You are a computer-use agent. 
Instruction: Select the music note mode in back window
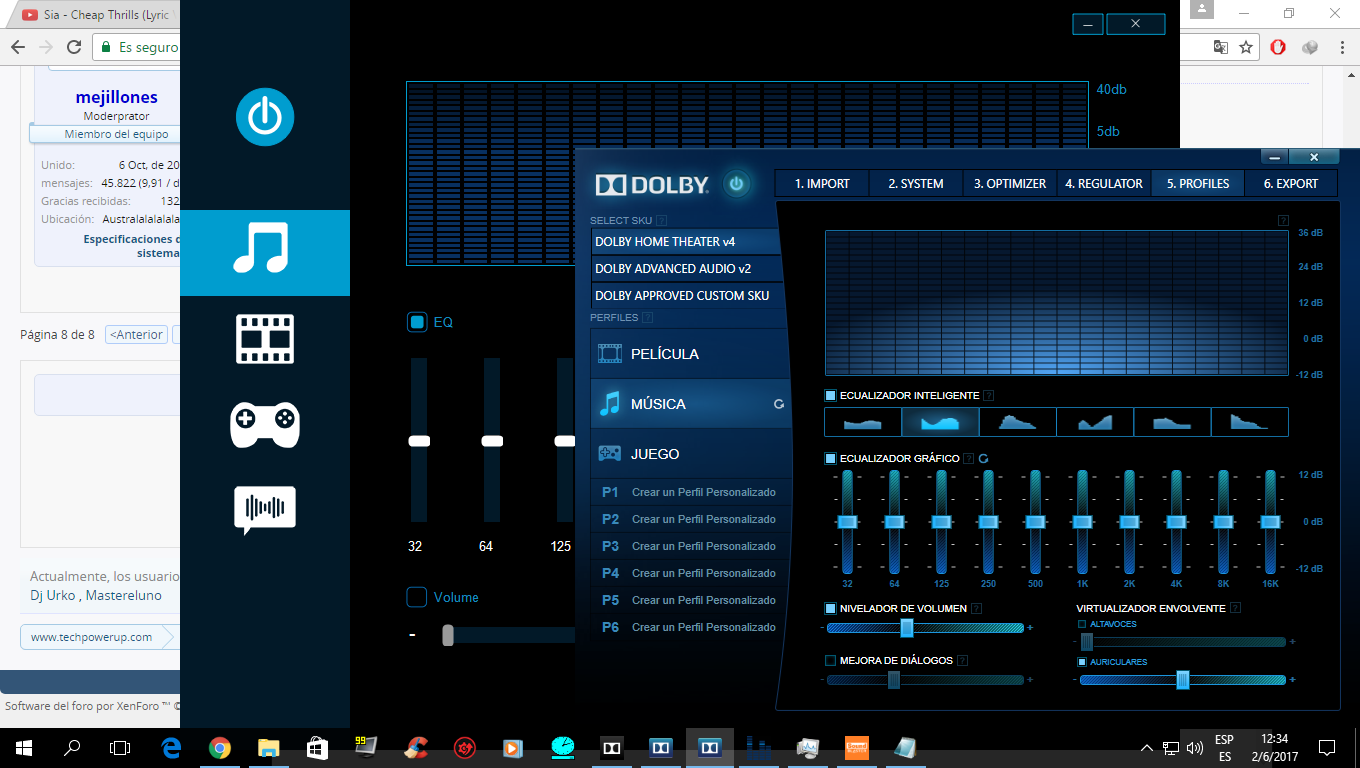265,252
